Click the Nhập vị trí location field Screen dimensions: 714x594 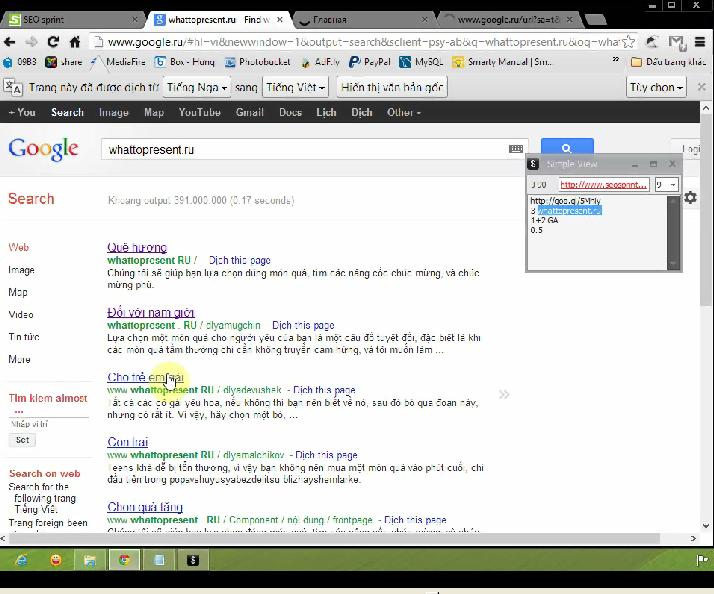48,424
